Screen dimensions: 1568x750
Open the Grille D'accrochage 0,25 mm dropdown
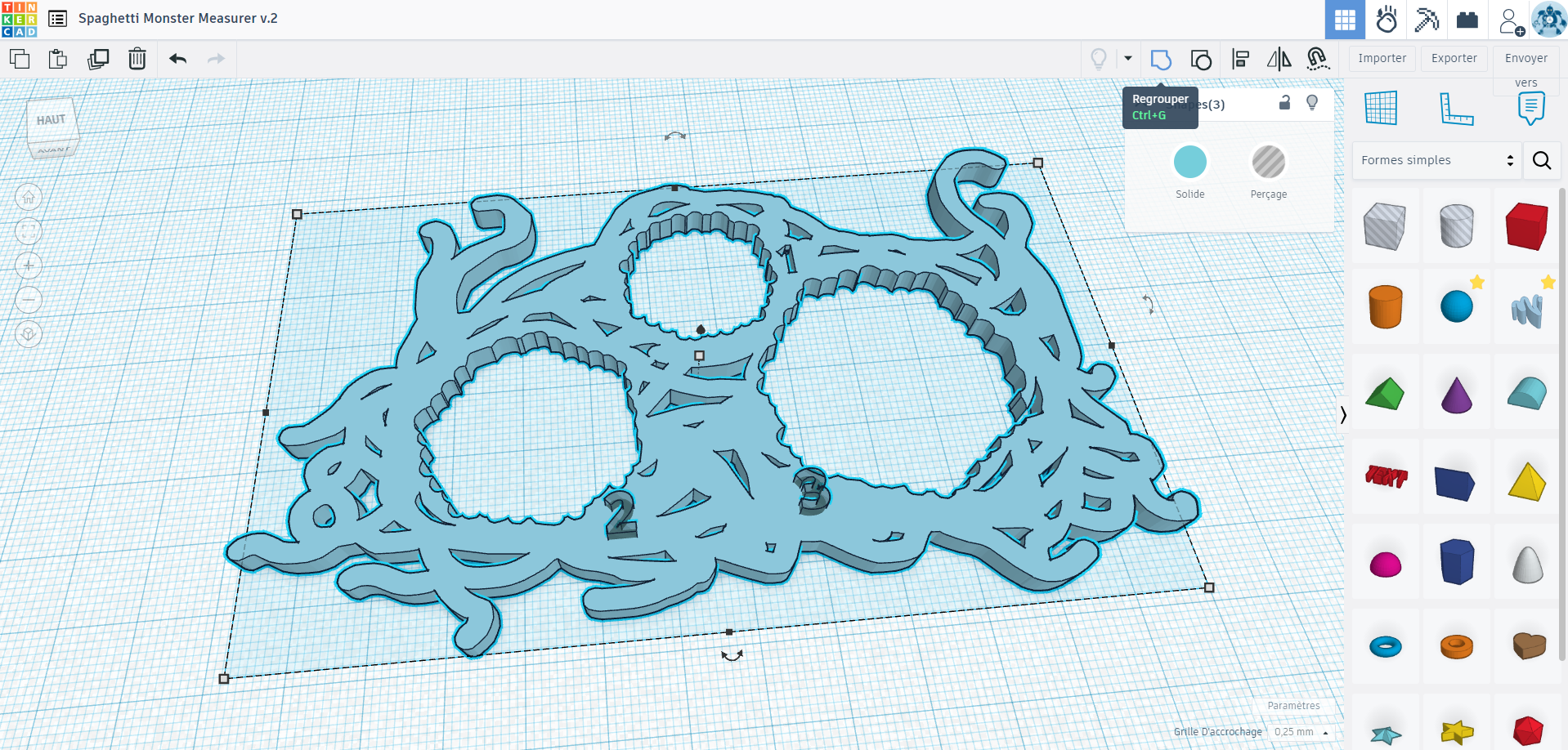click(1301, 732)
